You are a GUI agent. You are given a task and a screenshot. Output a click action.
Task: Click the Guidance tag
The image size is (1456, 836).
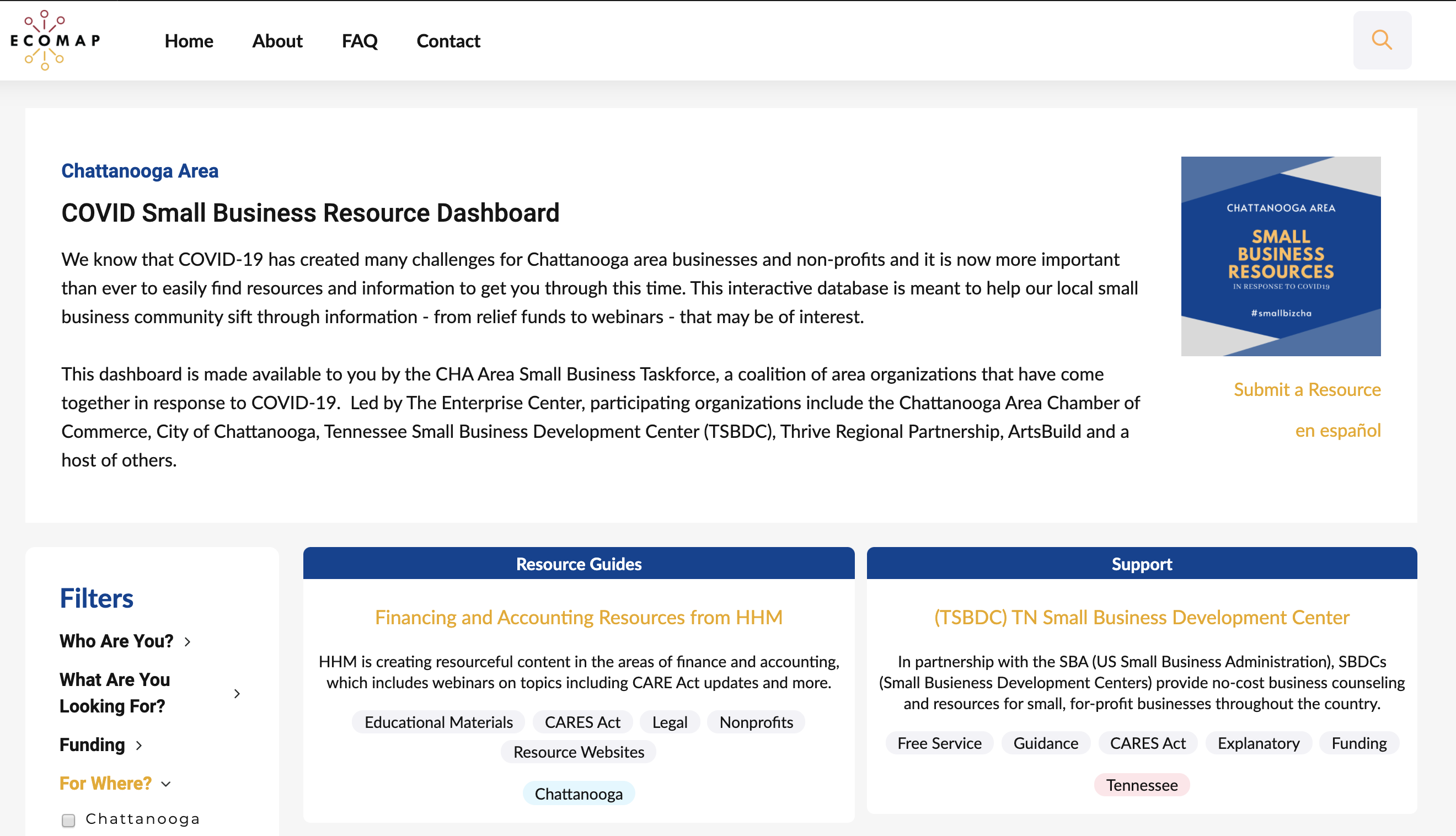click(1045, 743)
